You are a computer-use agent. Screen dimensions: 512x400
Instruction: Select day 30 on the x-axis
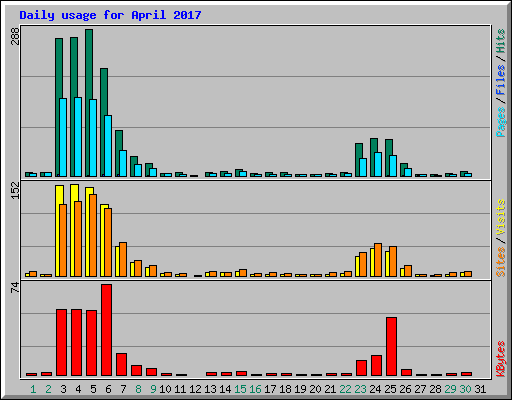pyautogui.click(x=465, y=389)
